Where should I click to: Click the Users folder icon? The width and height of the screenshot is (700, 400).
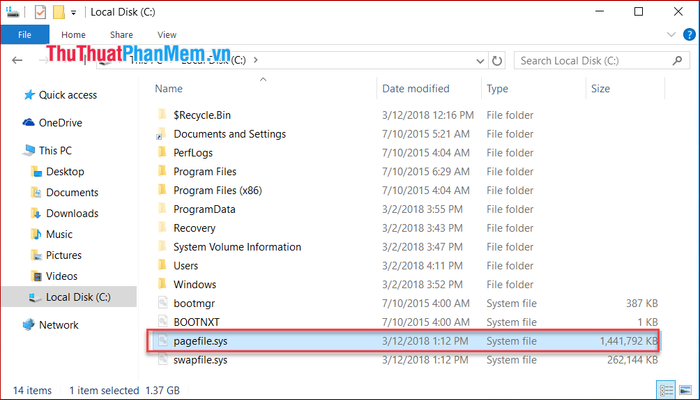162,265
